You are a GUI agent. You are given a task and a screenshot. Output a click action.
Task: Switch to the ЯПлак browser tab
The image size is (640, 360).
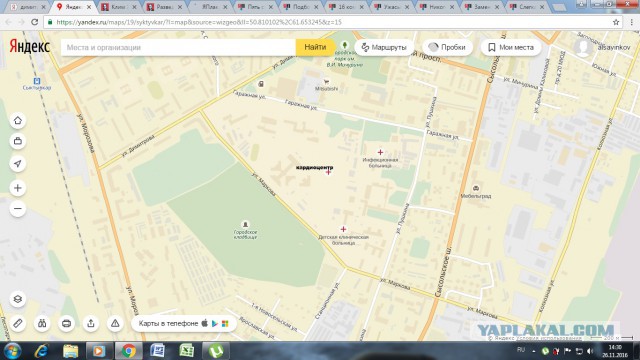pos(210,7)
